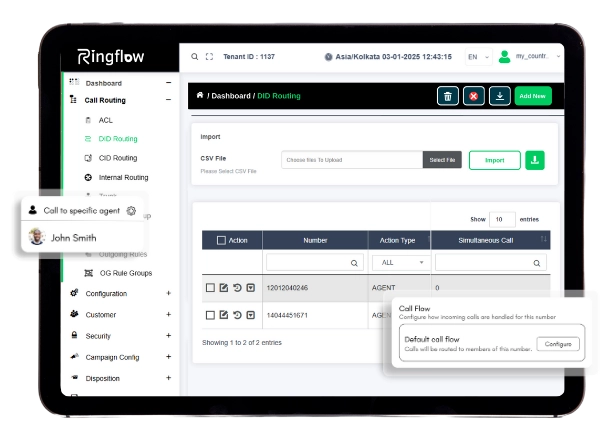Click the search icon in Number filter

click(354, 263)
